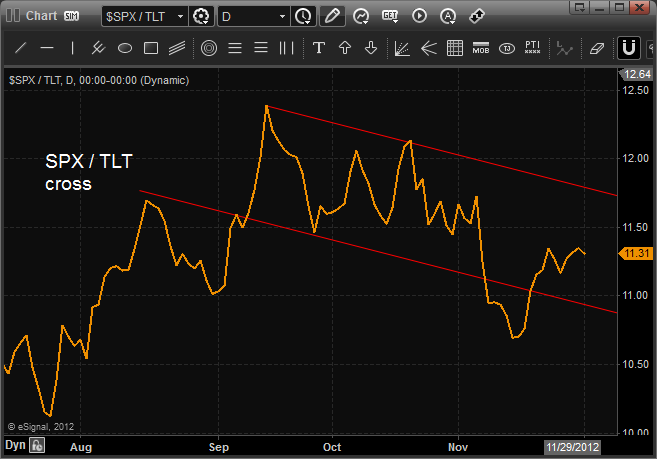Select the eraser tool
The image size is (657, 459).
[597, 49]
